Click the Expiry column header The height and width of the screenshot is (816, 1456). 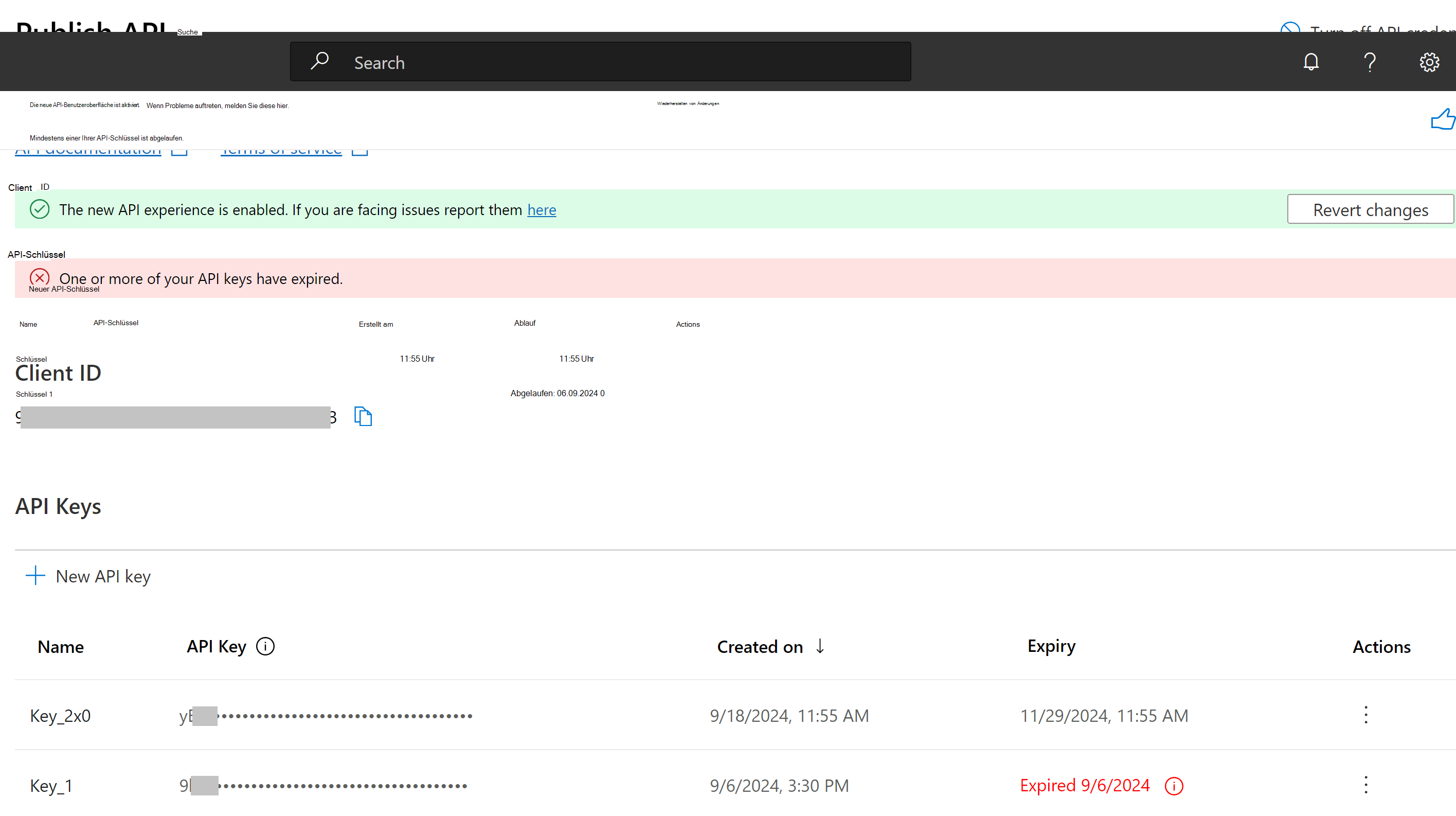[1051, 646]
